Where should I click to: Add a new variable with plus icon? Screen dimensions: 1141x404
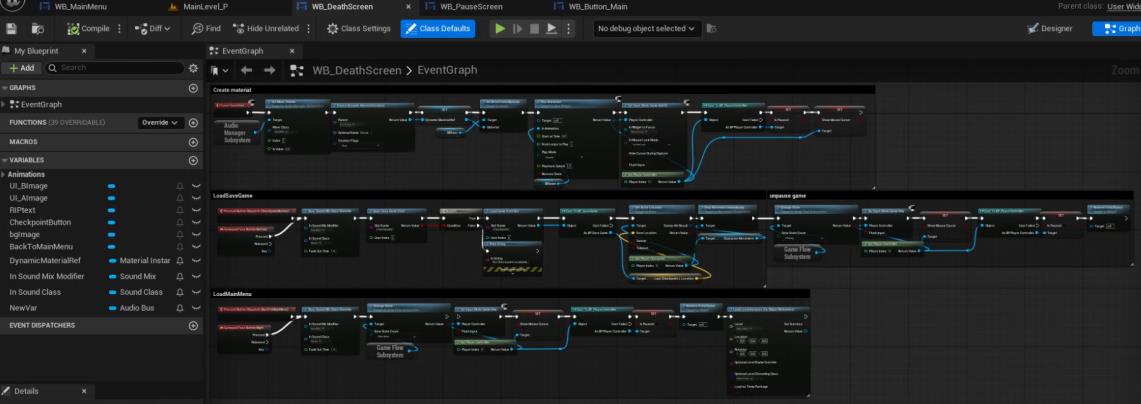(x=193, y=159)
